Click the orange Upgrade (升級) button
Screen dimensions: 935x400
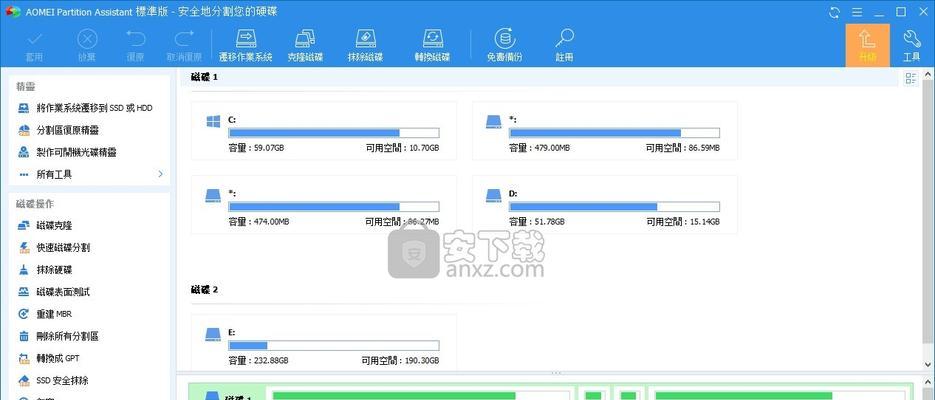coord(867,45)
